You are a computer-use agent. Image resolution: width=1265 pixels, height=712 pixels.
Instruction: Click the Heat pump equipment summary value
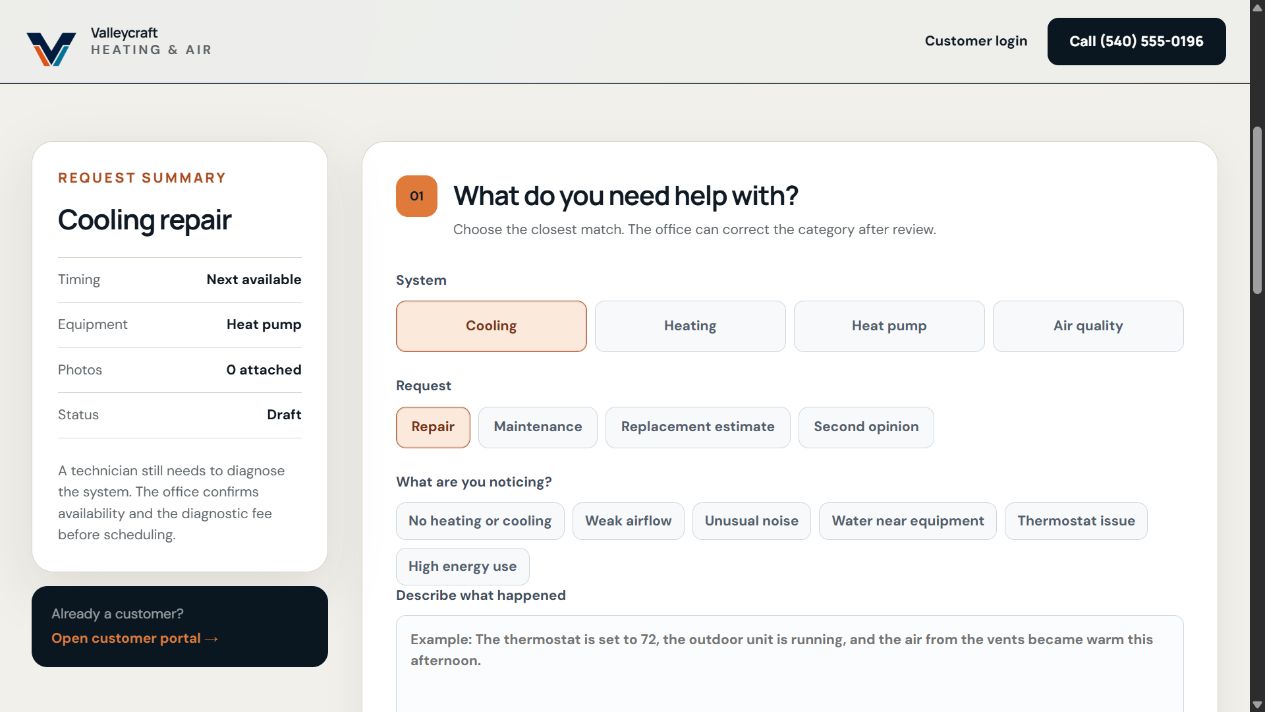coord(264,325)
